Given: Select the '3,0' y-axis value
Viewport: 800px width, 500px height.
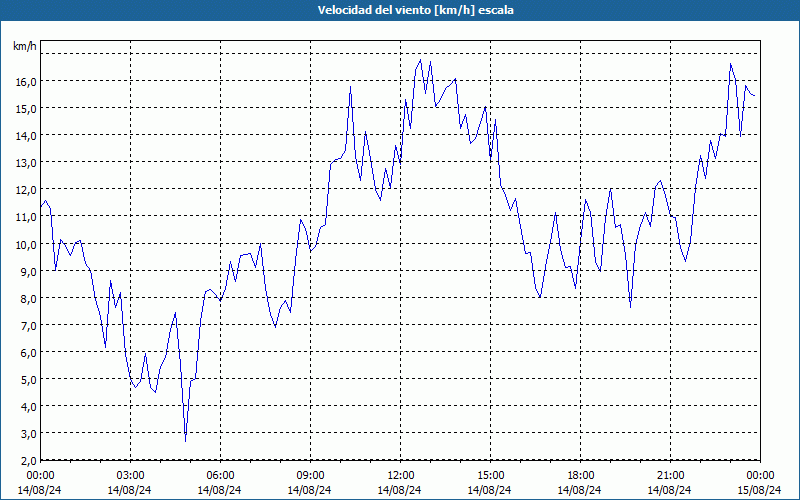Looking at the screenshot, I should click(x=28, y=434).
